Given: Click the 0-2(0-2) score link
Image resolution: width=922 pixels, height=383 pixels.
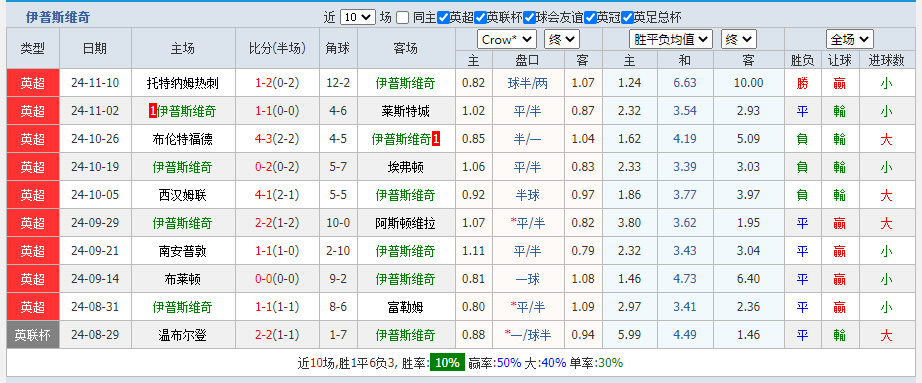Looking at the screenshot, I should tap(277, 167).
